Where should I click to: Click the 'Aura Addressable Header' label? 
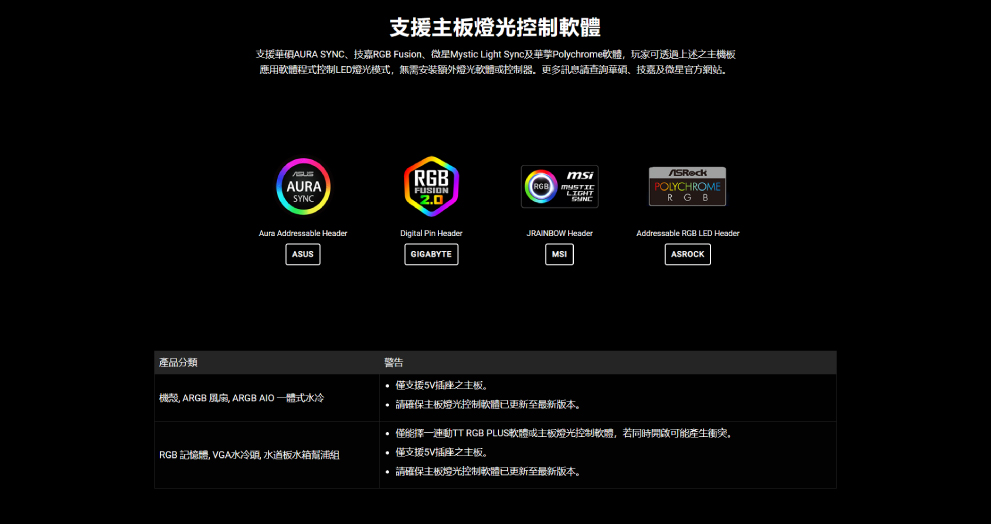coord(303,233)
